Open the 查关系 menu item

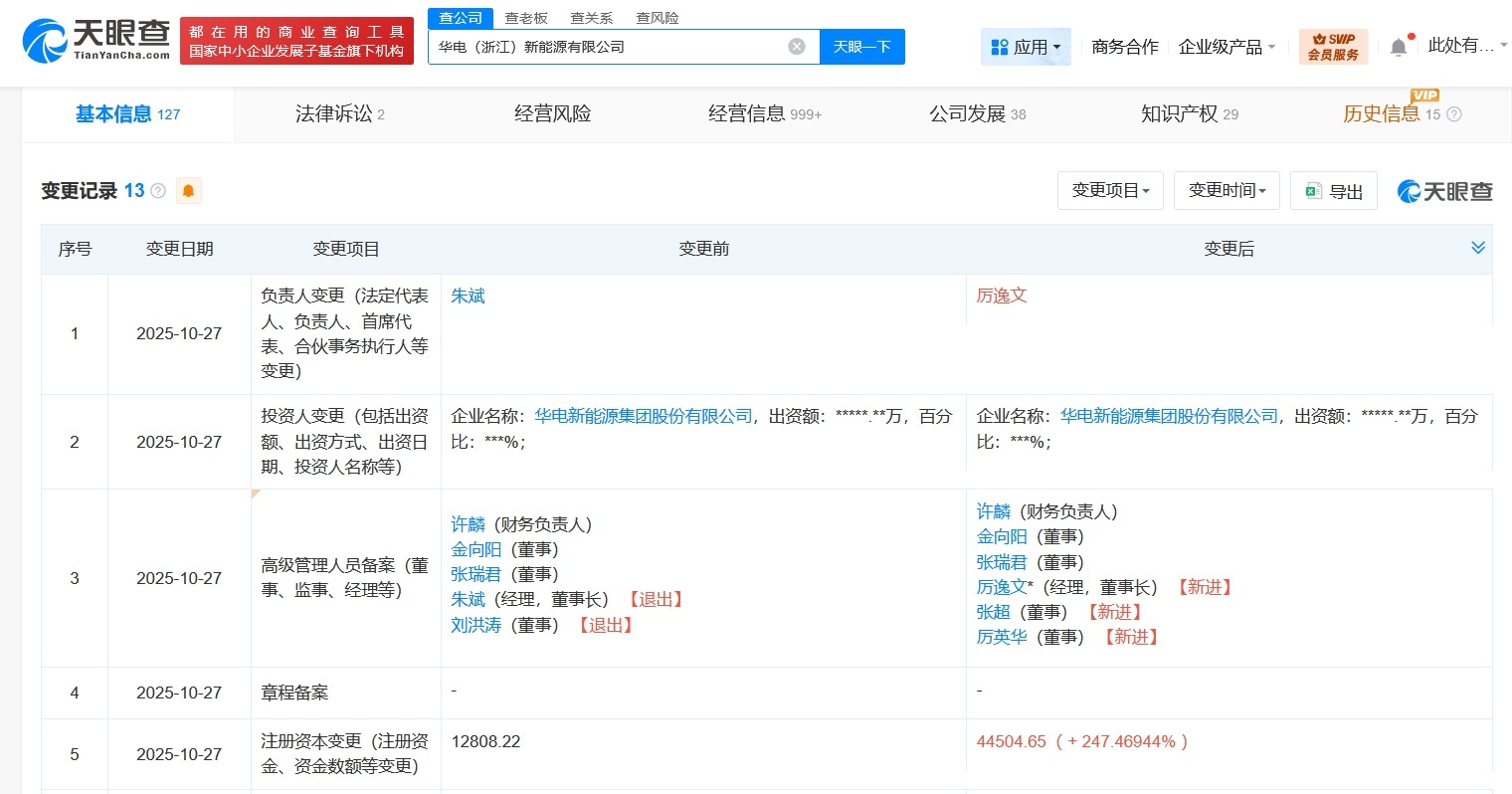point(592,17)
